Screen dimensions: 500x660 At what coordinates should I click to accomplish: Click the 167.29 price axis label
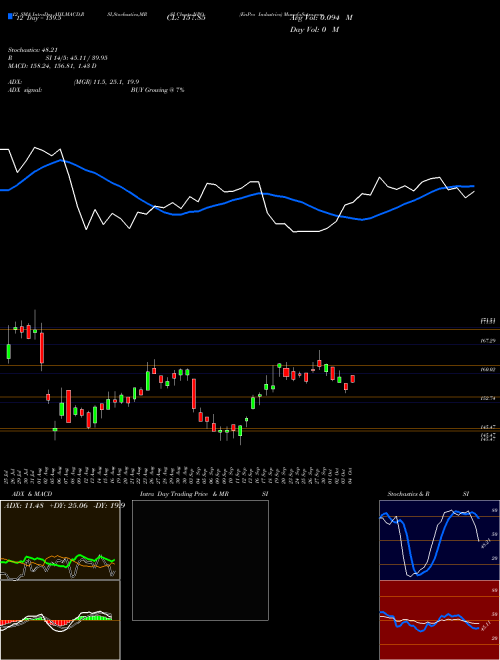[x=488, y=341]
